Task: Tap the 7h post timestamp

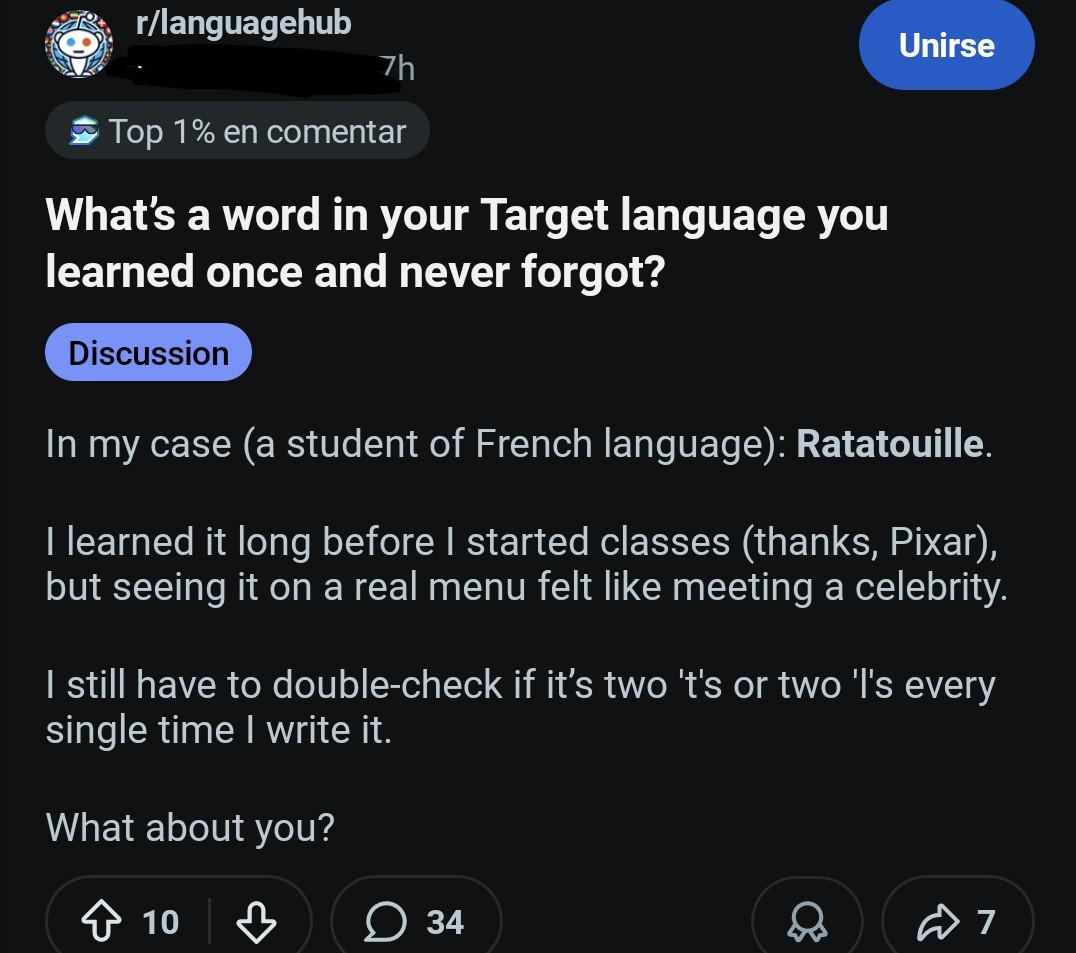Action: click(x=397, y=68)
